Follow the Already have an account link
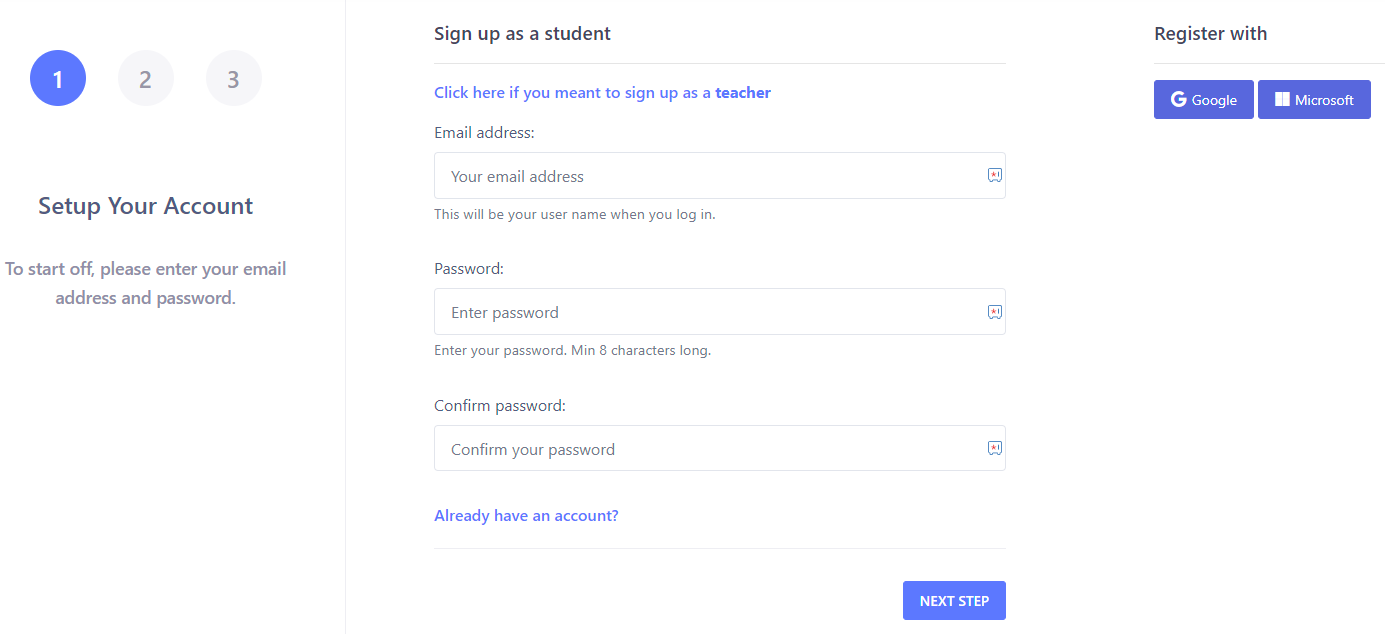Screen dimensions: 1385x634 (526, 516)
